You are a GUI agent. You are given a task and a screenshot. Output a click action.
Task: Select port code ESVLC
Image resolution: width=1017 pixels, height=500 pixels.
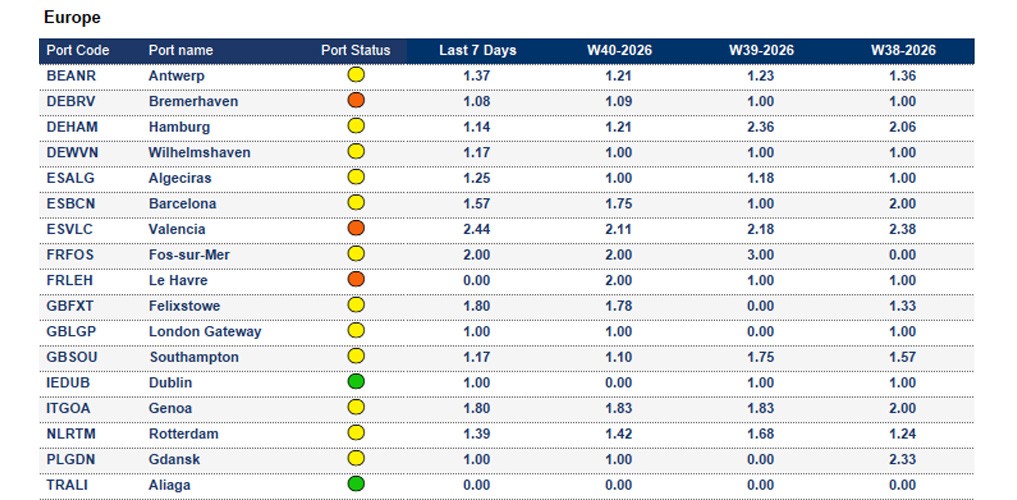click(70, 230)
